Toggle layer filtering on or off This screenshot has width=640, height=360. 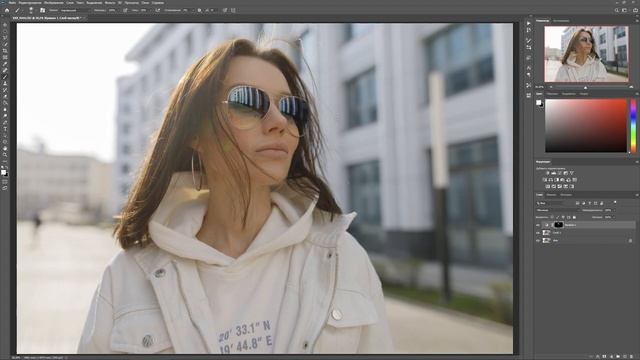(x=615, y=202)
